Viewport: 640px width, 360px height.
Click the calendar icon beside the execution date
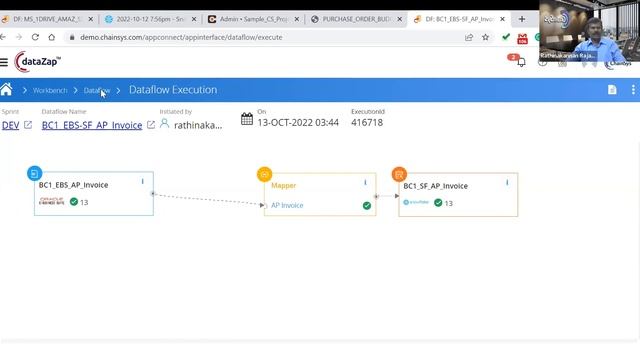(x=247, y=119)
